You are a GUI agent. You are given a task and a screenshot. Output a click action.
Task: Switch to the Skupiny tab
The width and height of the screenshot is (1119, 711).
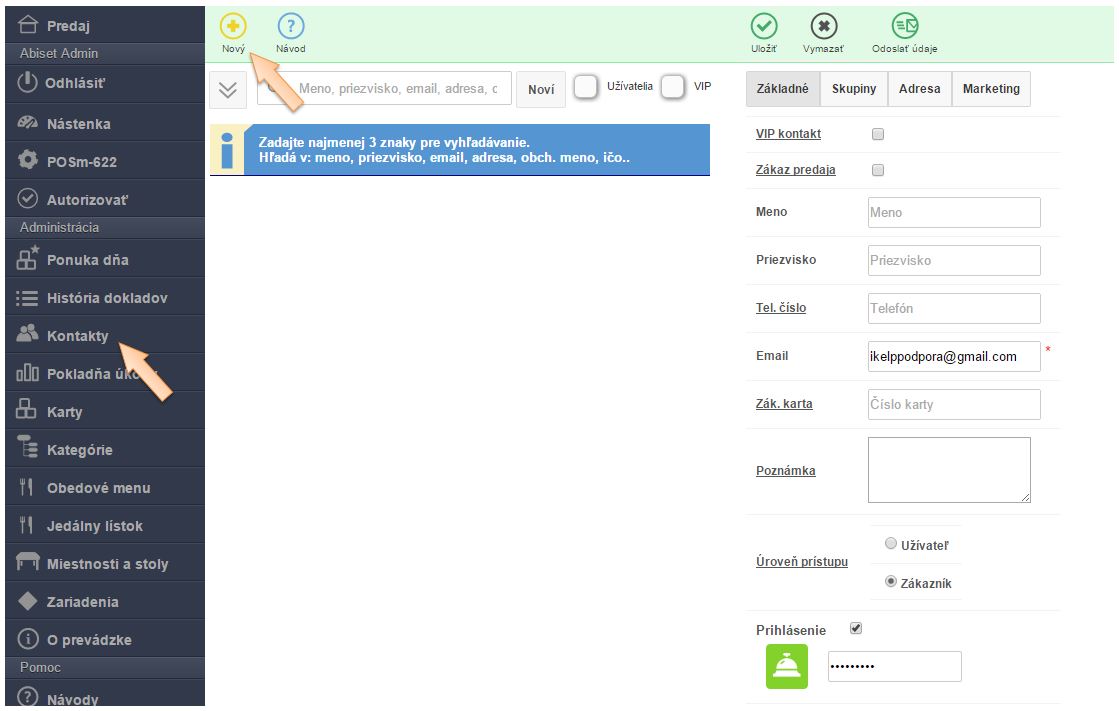(853, 89)
